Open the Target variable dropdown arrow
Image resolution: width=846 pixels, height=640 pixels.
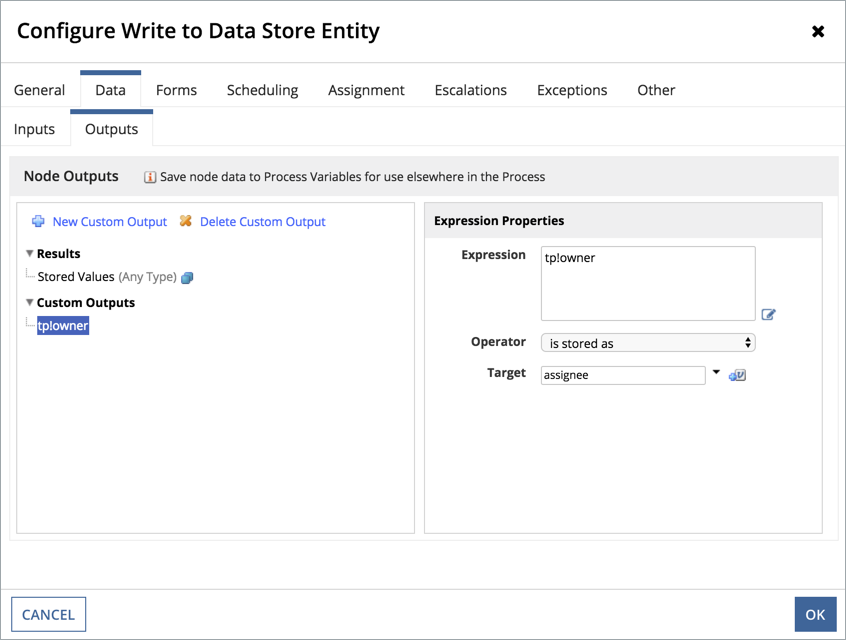tap(716, 374)
